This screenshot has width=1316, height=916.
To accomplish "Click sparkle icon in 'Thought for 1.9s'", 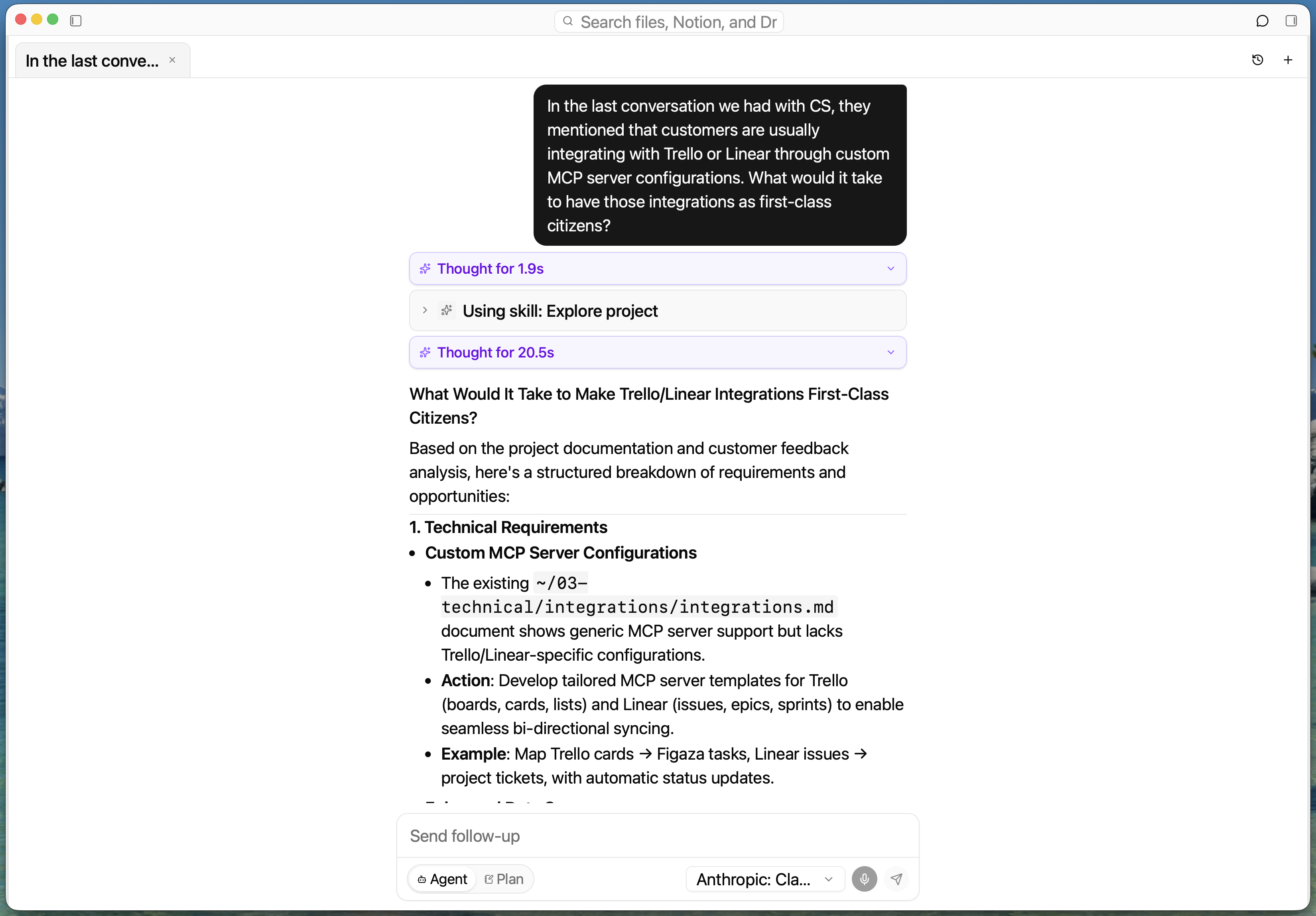I will pos(425,268).
